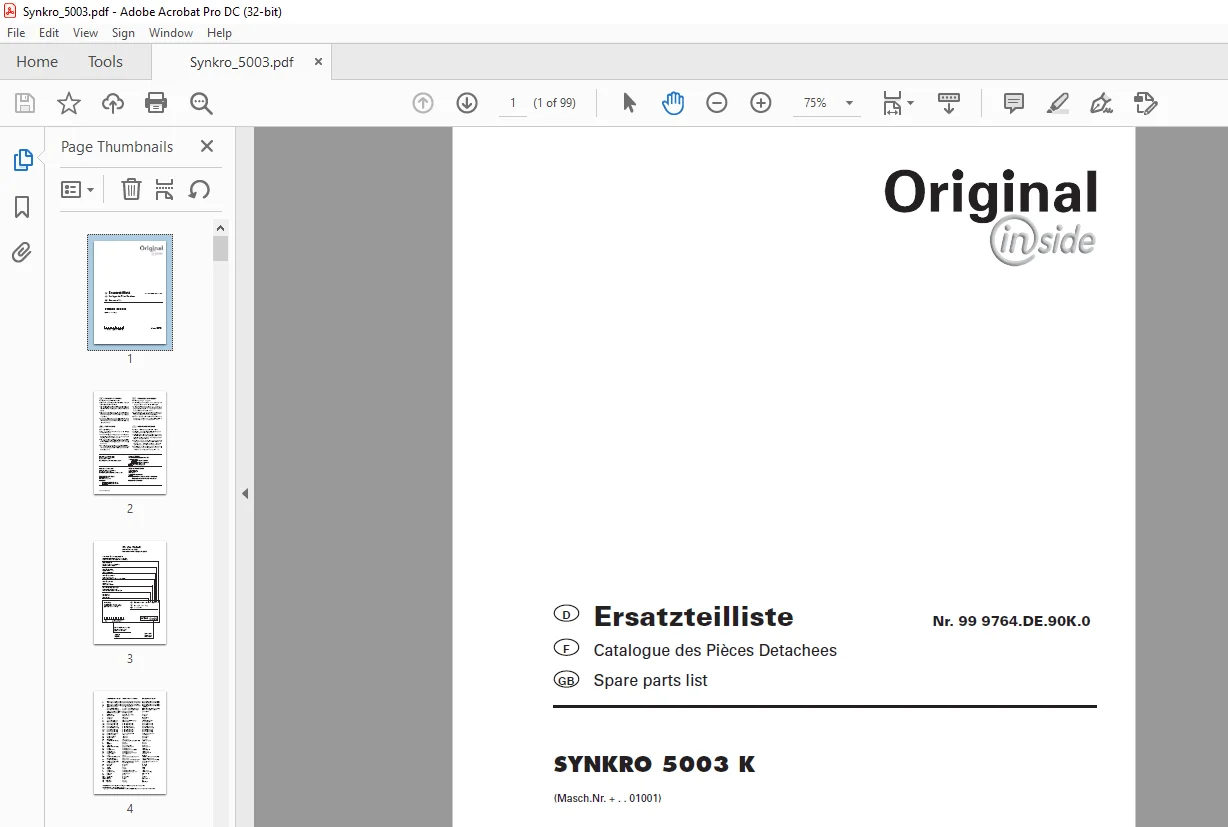The width and height of the screenshot is (1228, 827).
Task: Zoom in with the plus icon
Action: (761, 103)
